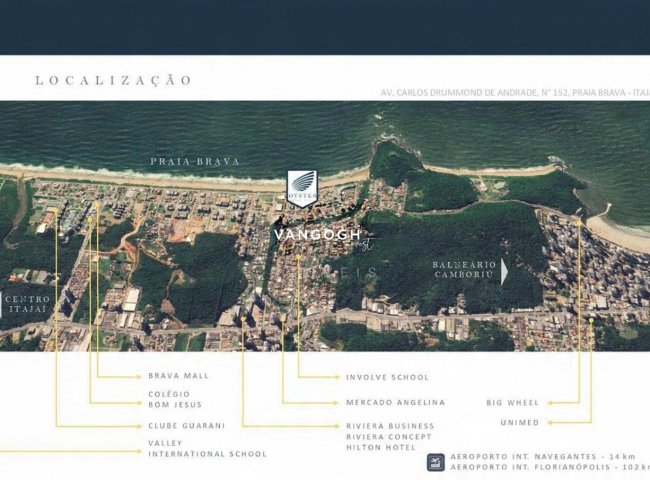Click the Av. Carlos Drummond de Andrade address

[514, 92]
